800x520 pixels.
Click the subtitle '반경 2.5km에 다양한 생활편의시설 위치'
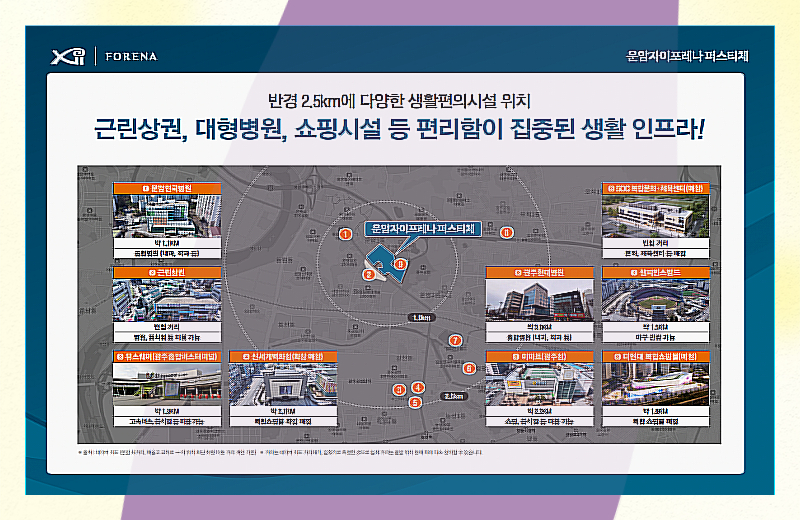(399, 101)
